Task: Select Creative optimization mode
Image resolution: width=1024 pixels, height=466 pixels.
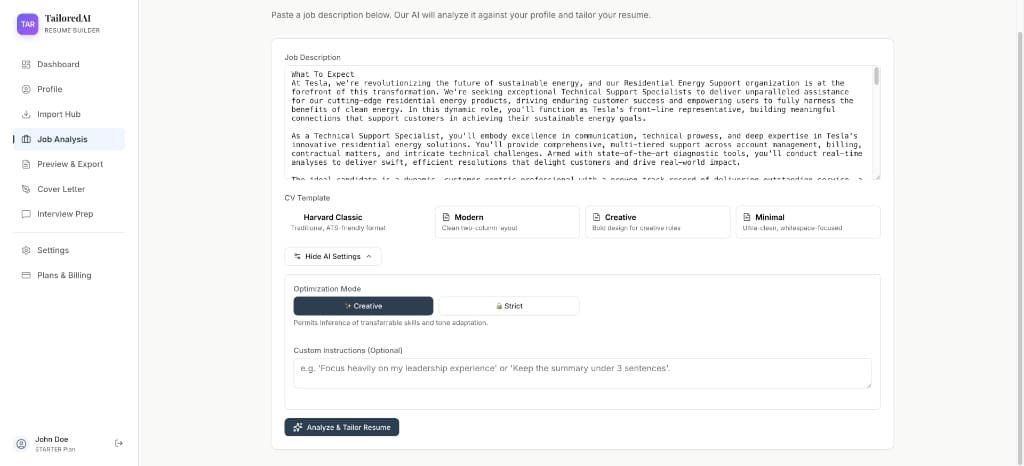Action: [363, 306]
